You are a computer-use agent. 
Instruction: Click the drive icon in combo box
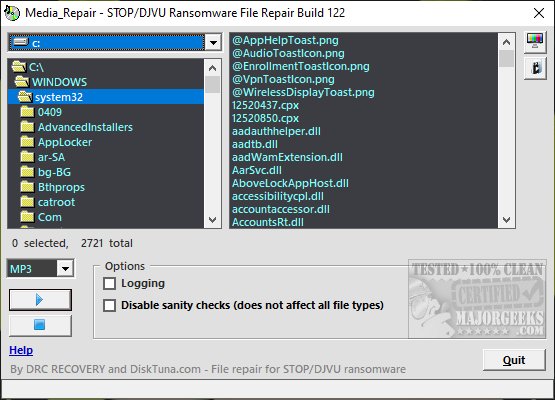21,42
